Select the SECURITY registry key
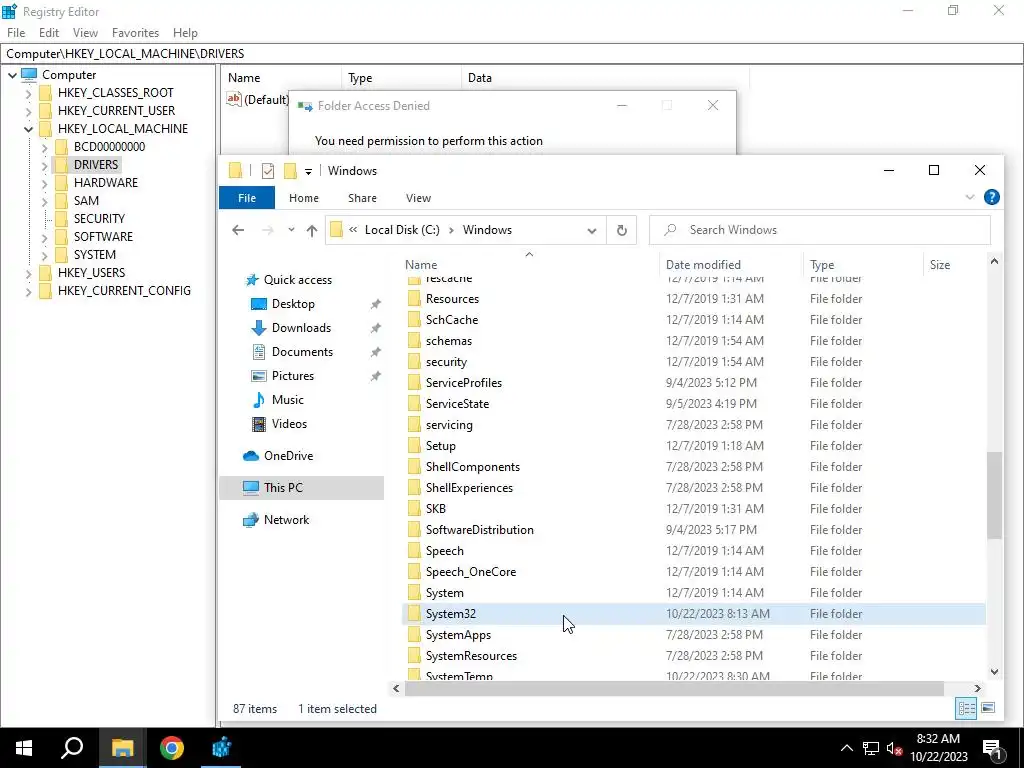1024x768 pixels. 99,219
